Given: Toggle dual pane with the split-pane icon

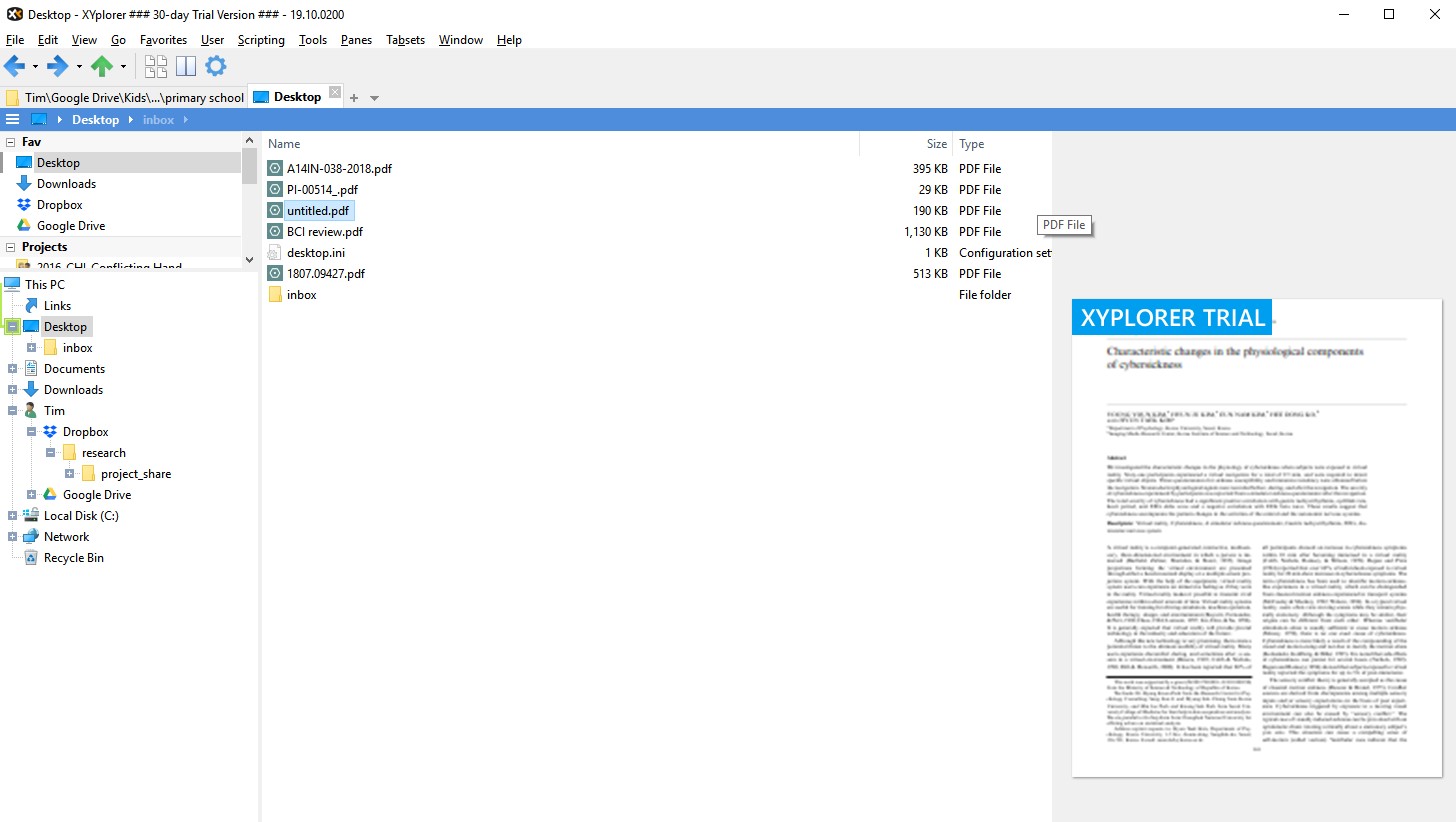Looking at the screenshot, I should (186, 66).
